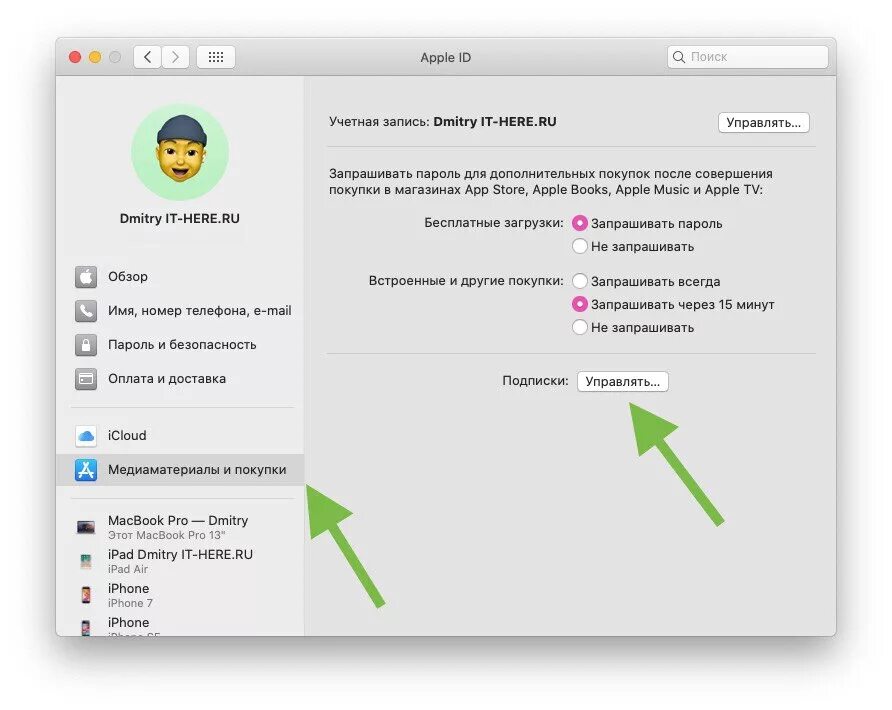Select Не запрашивать for free downloads
The height and width of the screenshot is (710, 892).
click(580, 246)
